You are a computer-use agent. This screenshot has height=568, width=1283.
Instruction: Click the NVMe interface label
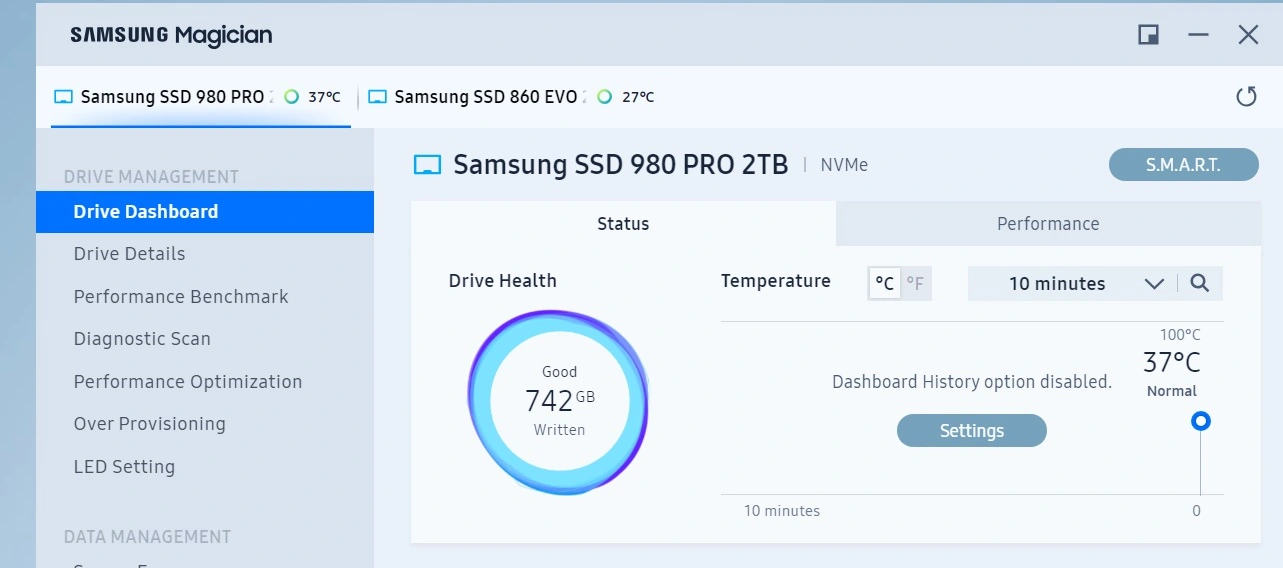[844, 165]
